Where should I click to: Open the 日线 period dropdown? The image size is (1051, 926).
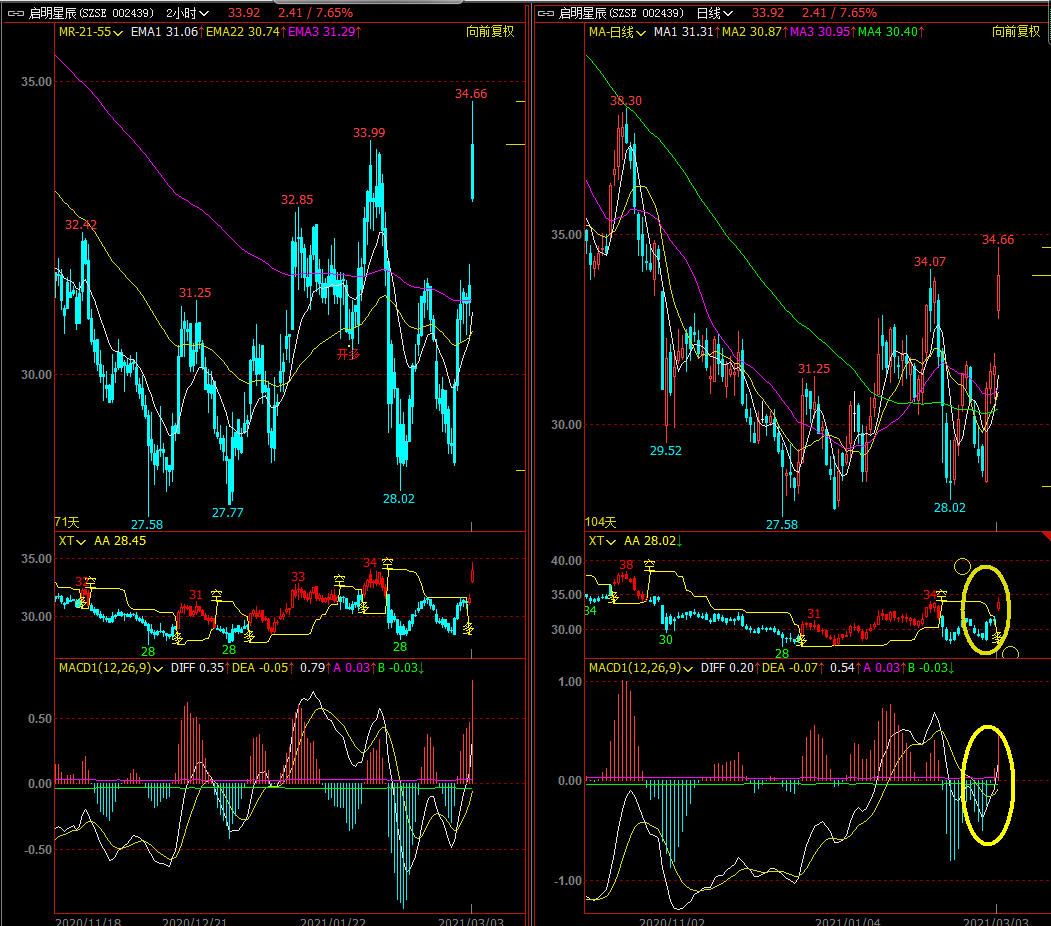(x=715, y=13)
